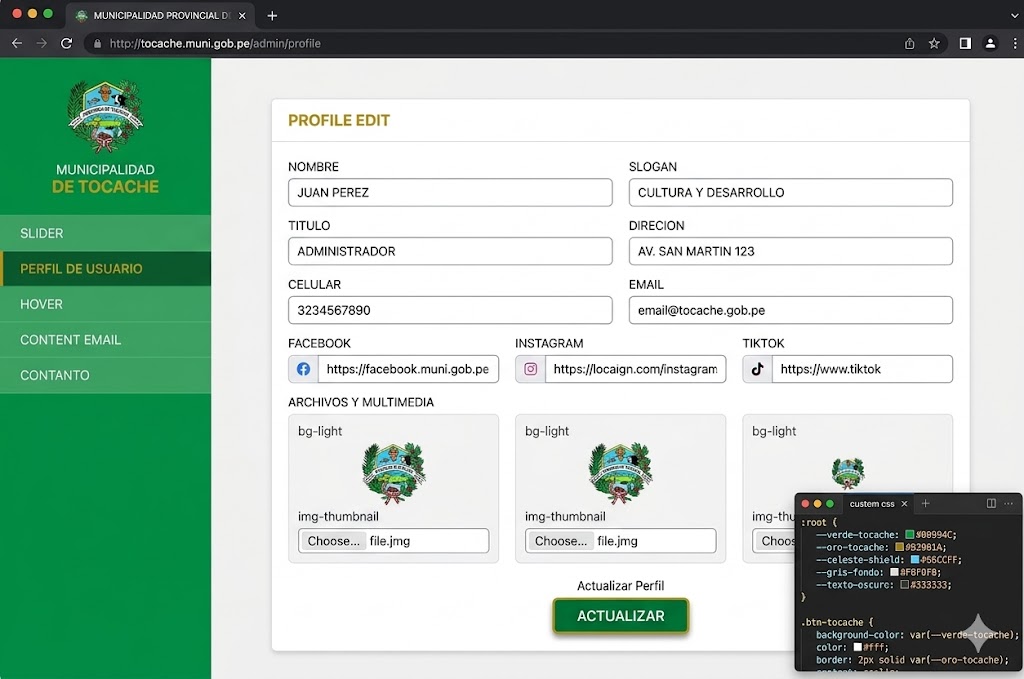Viewport: 1024px width, 679px height.
Task: Click the Facebook URL input field
Action: point(408,369)
